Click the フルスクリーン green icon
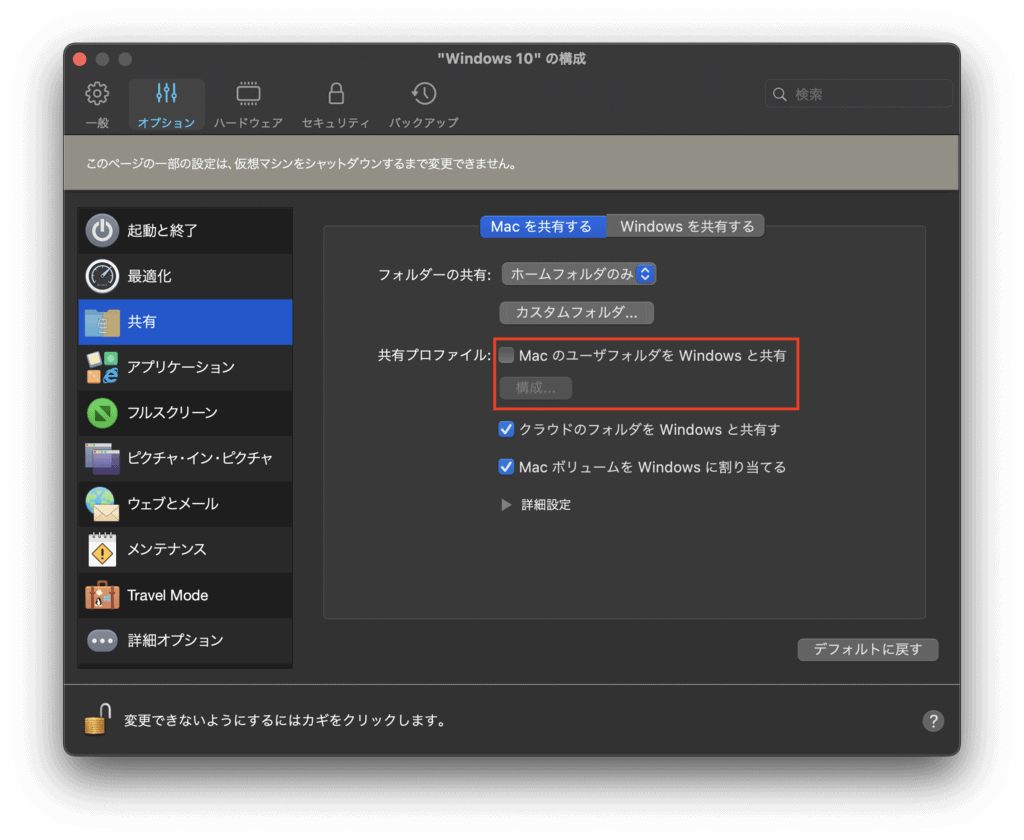The width and height of the screenshot is (1024, 840). coord(102,413)
